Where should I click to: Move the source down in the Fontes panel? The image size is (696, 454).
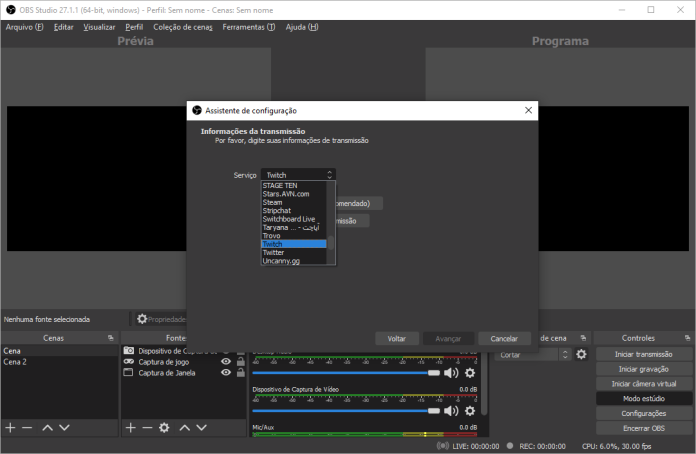(202, 427)
